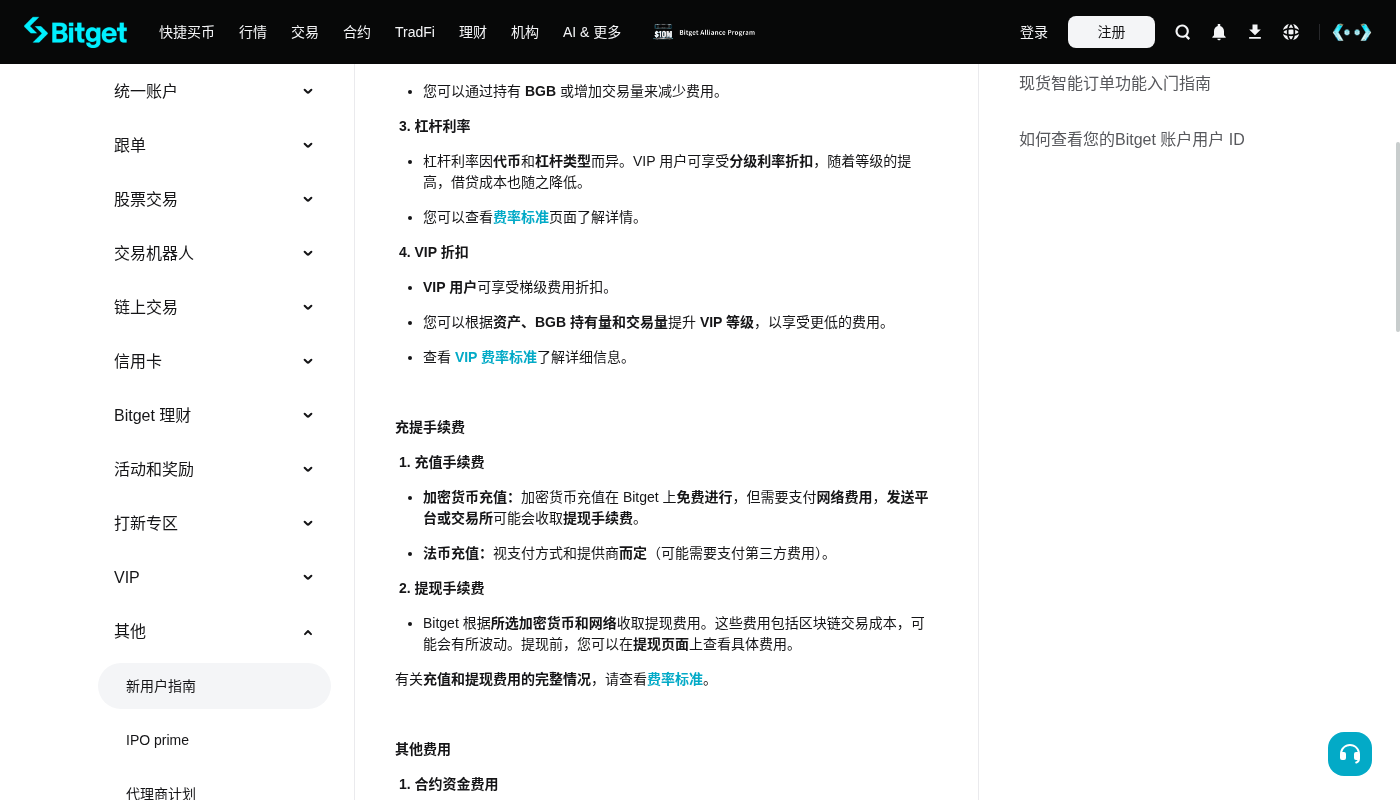
Task: Select 新用户指南 in the sidebar
Action: 214,686
